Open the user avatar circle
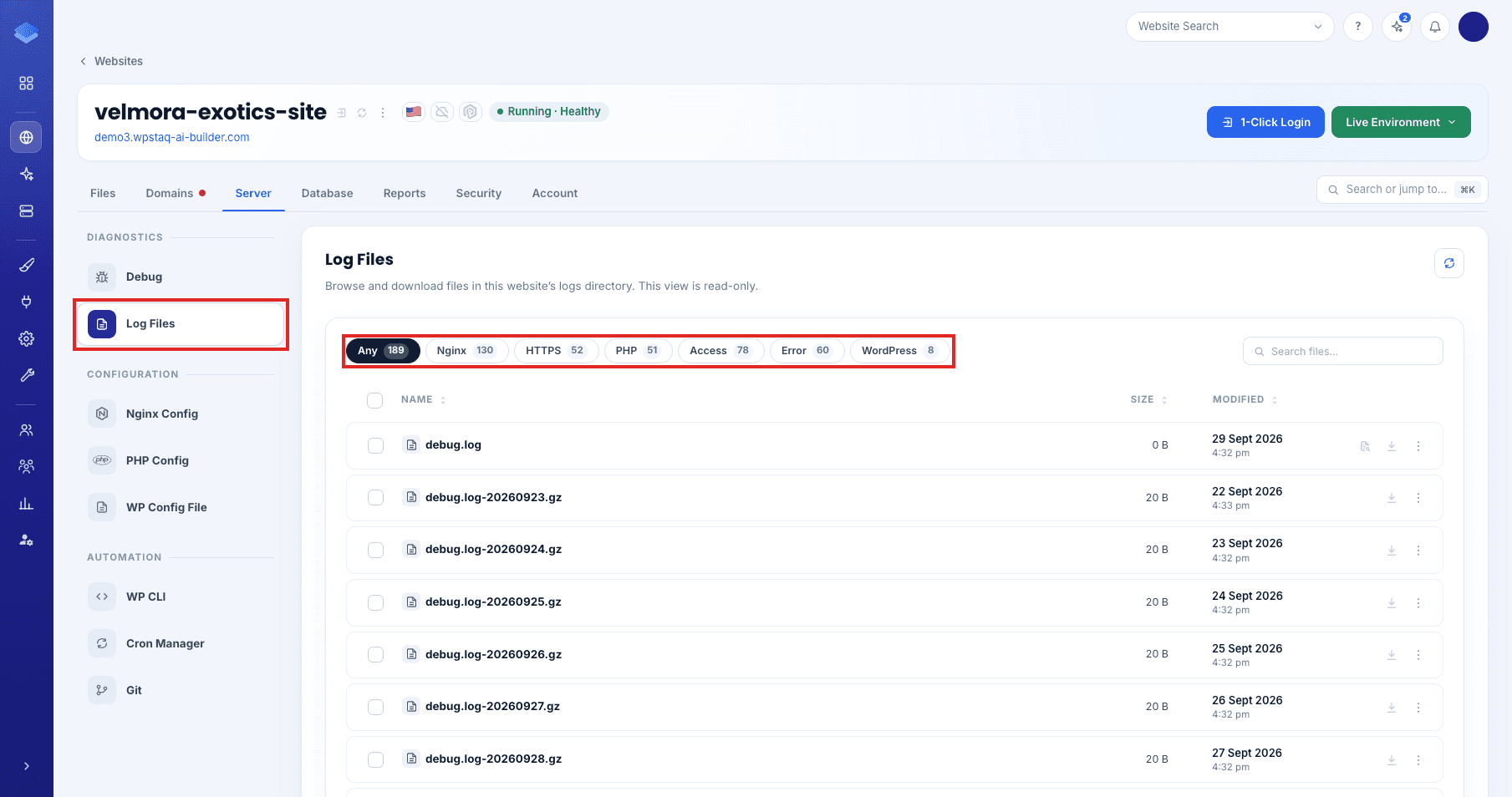Image resolution: width=1512 pixels, height=797 pixels. tap(1474, 27)
